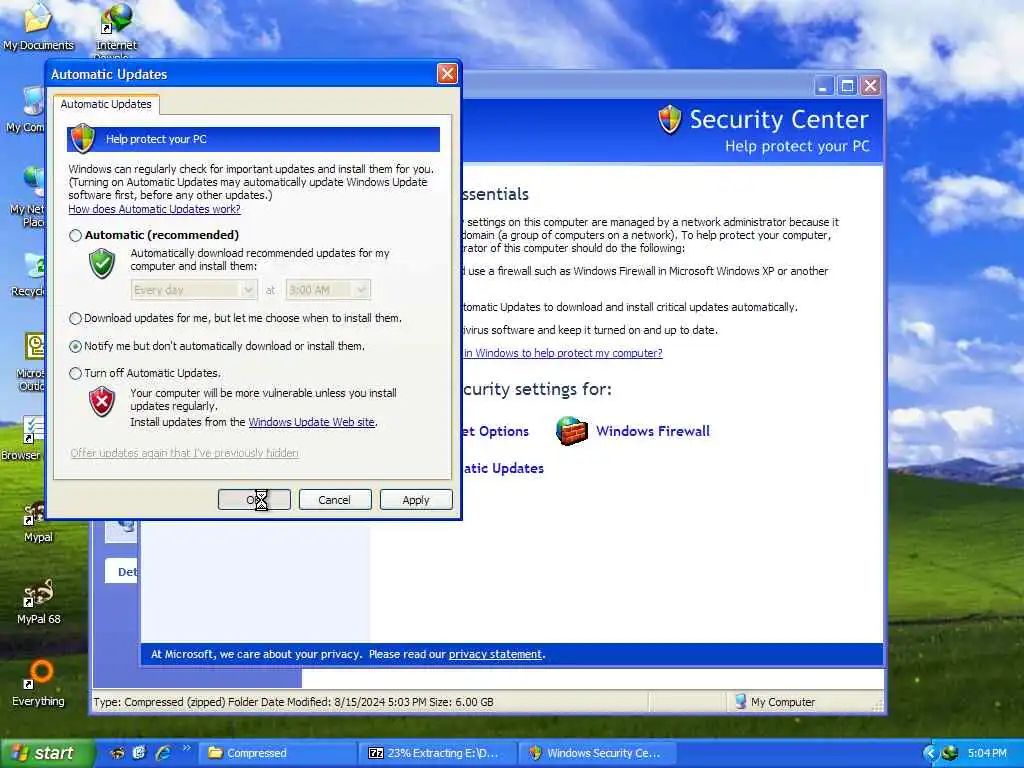This screenshot has width=1024, height=768.
Task: Expand hidden system tray icons arrow
Action: tap(931, 753)
